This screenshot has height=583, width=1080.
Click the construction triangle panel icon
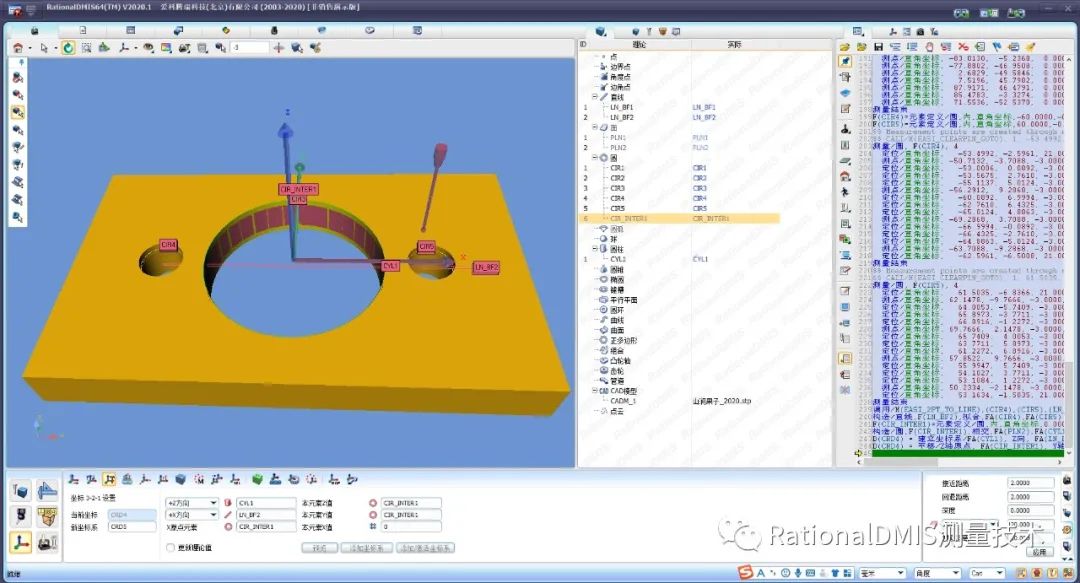(47, 491)
